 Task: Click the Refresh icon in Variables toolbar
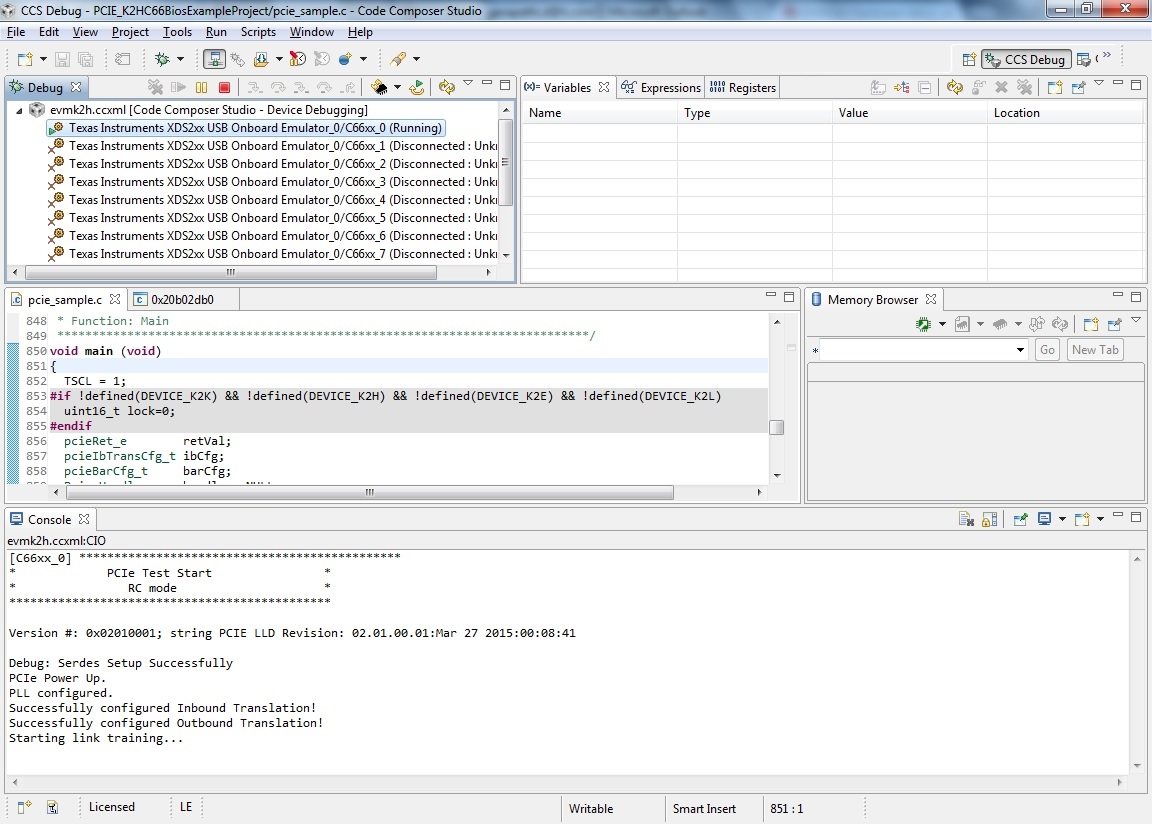pyautogui.click(x=954, y=87)
